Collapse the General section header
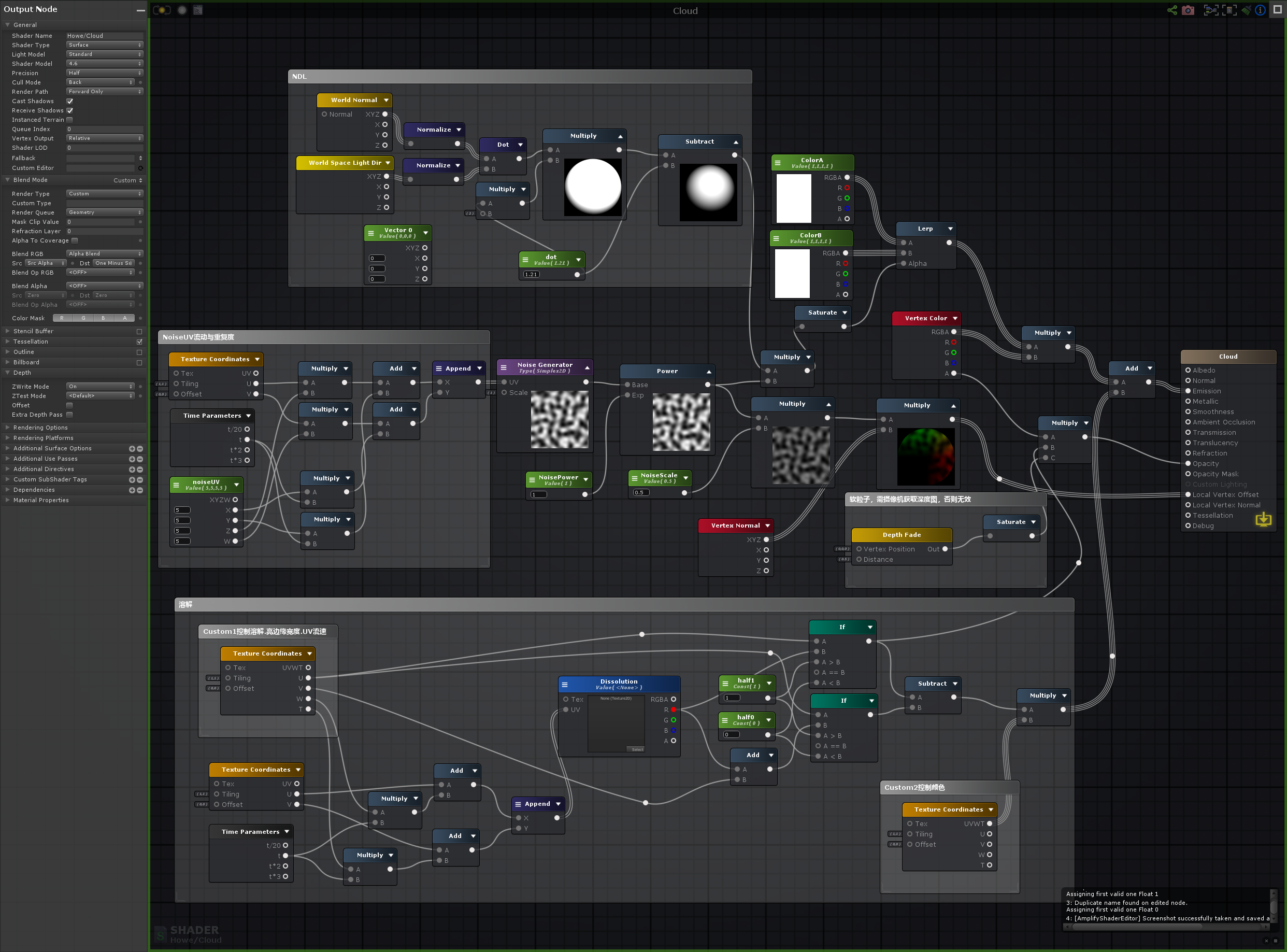The image size is (1287, 952). 25,24
